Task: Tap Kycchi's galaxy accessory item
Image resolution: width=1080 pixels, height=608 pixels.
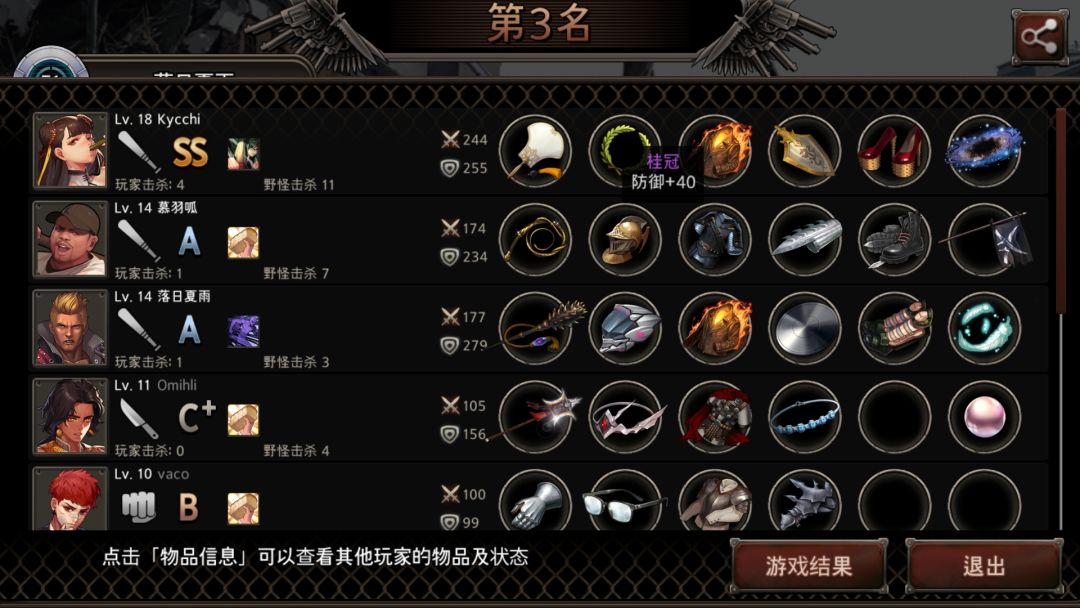Action: click(x=984, y=151)
